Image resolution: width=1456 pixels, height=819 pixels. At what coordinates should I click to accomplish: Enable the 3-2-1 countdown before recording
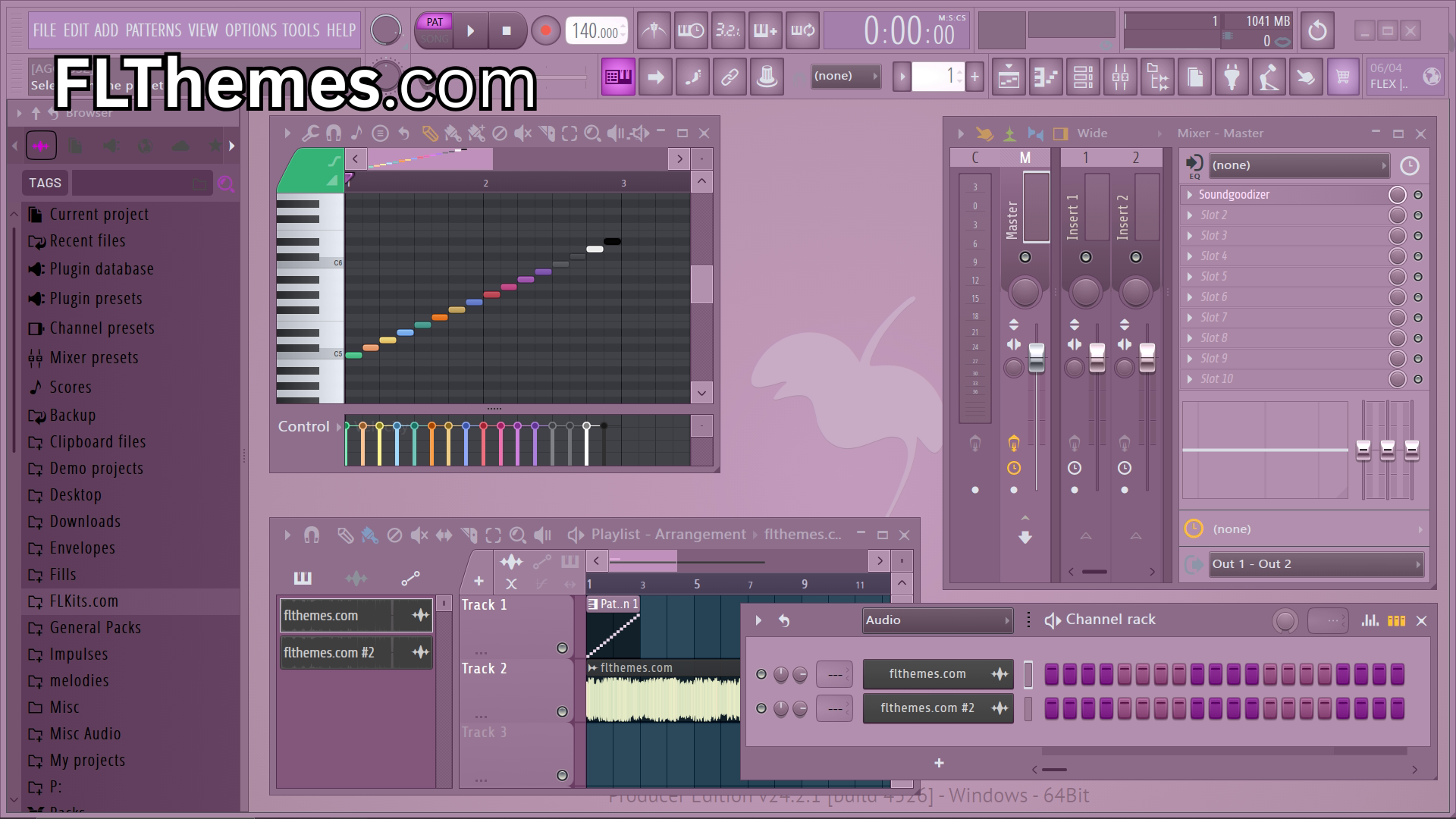coord(728,31)
